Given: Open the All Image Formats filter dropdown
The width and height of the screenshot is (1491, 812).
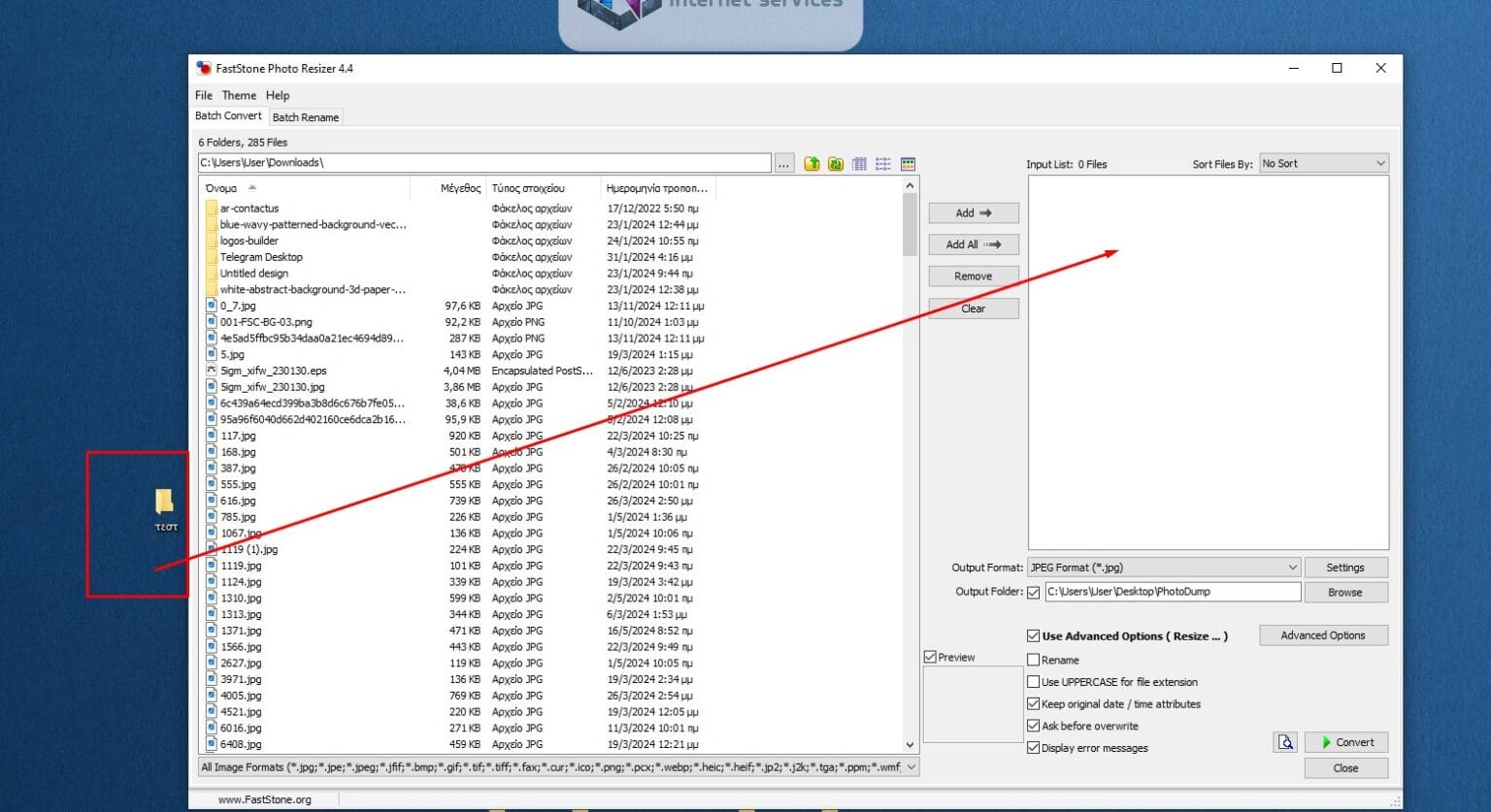Looking at the screenshot, I should (557, 767).
